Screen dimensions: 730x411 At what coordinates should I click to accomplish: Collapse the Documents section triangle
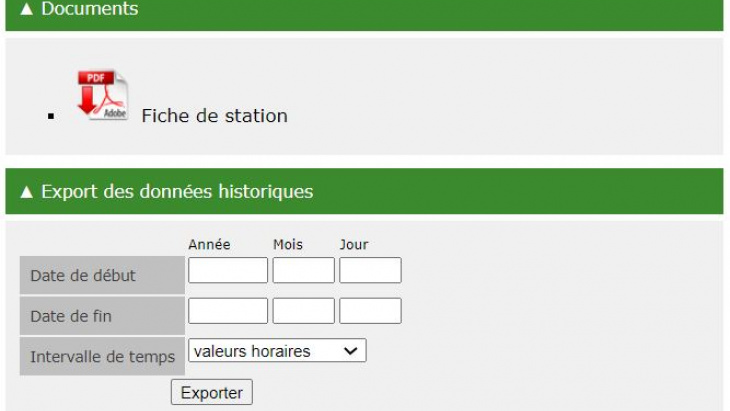click(x=26, y=9)
